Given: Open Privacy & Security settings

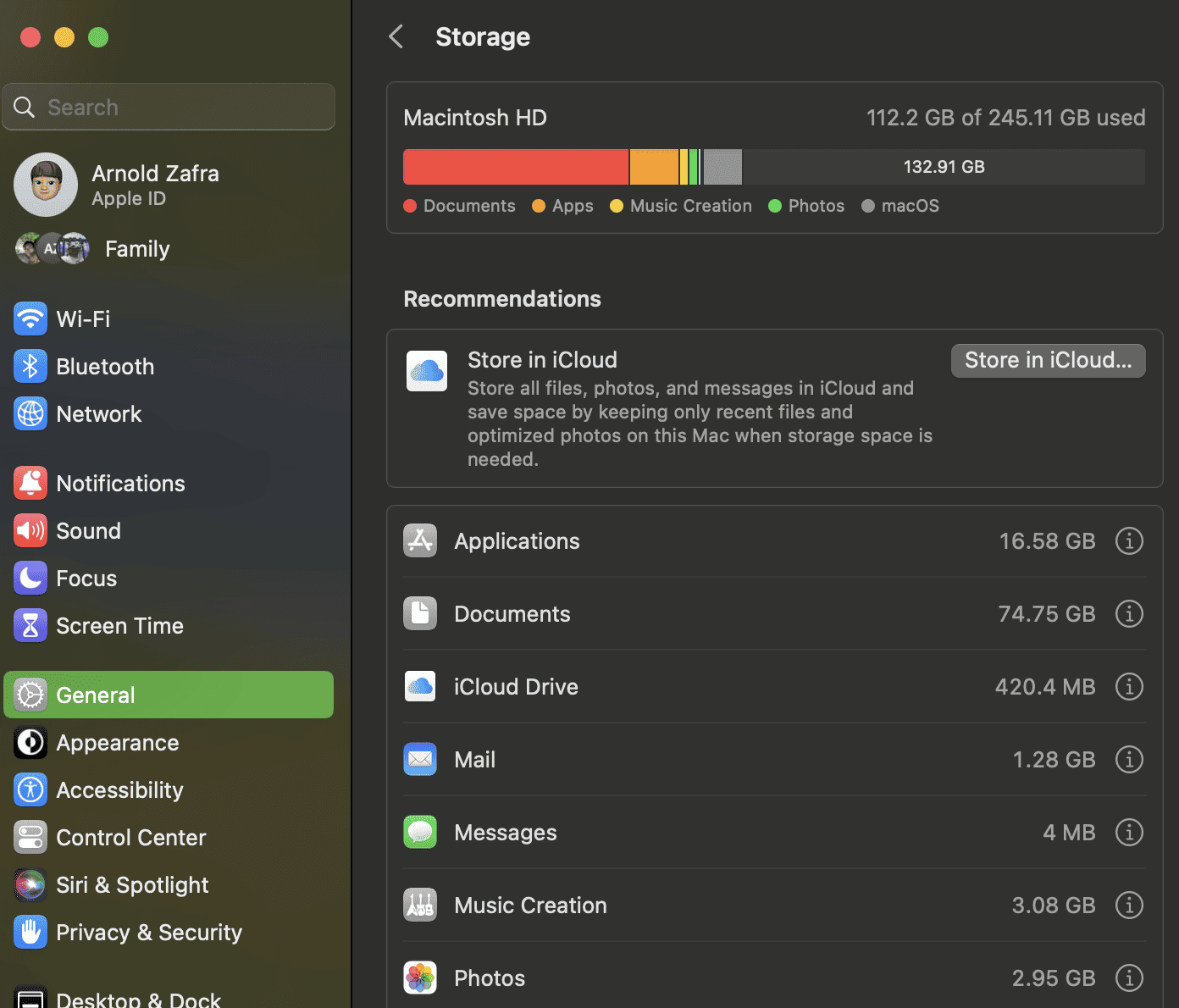Looking at the screenshot, I should point(149,932).
